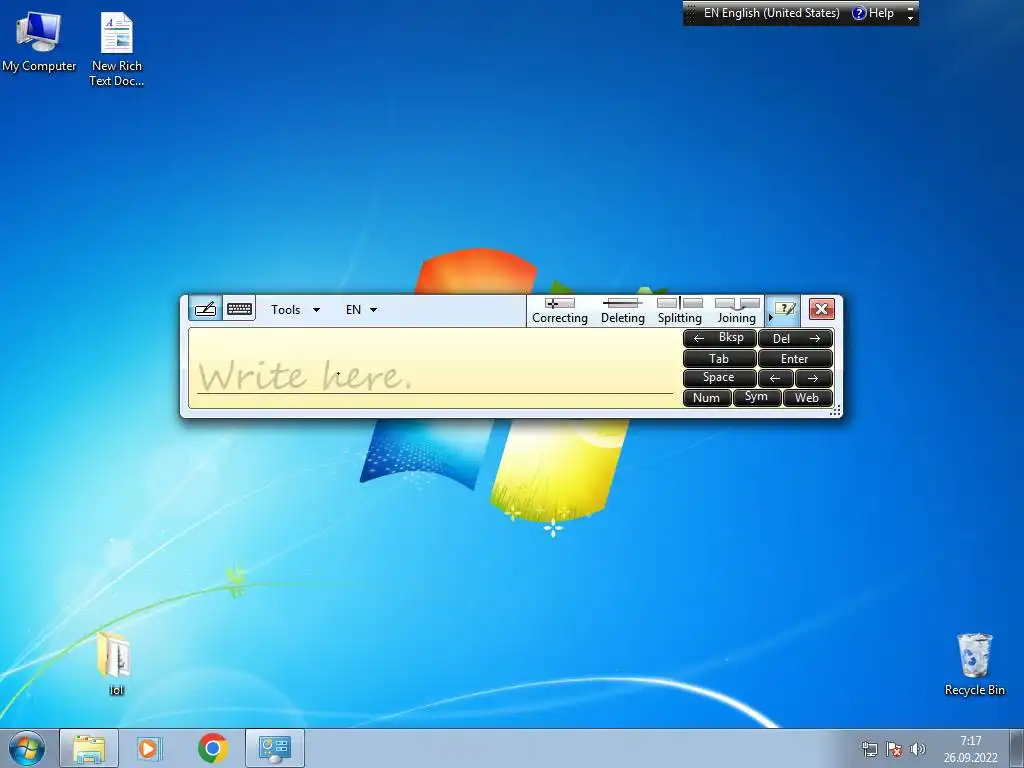This screenshot has height=768, width=1024.
Task: Open the Sym symbols pad
Action: coord(756,397)
